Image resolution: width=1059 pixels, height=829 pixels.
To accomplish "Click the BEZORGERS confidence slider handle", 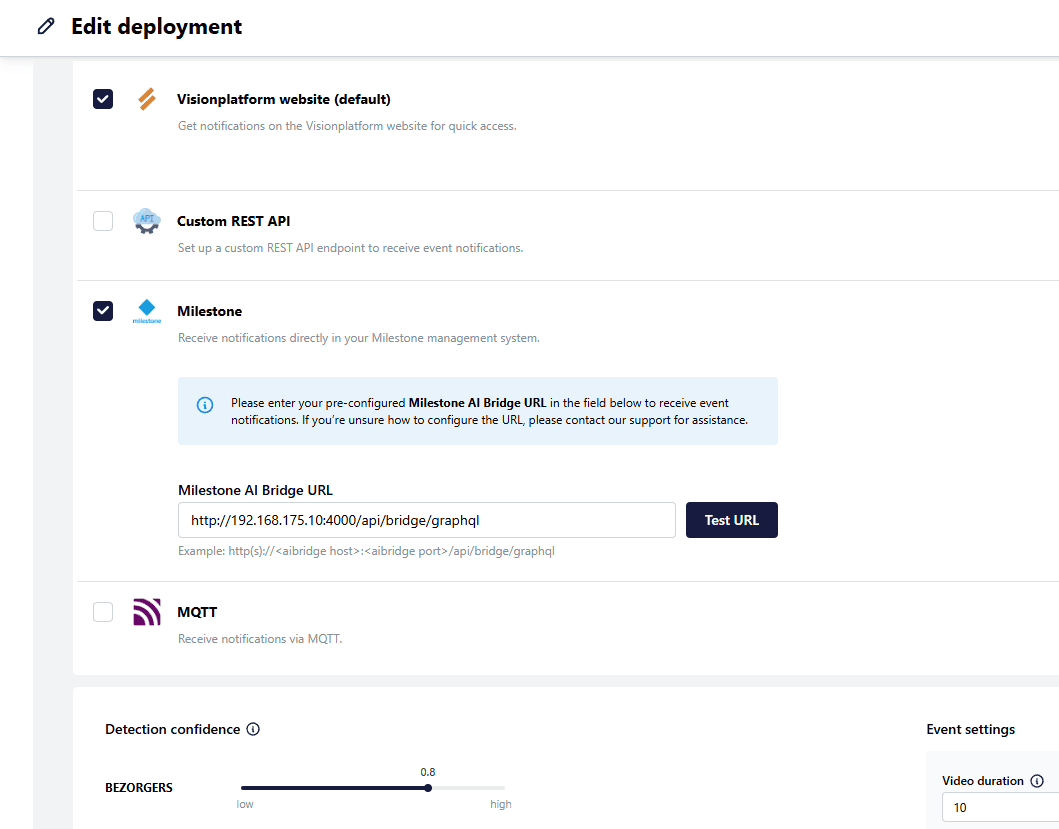I will [x=428, y=788].
